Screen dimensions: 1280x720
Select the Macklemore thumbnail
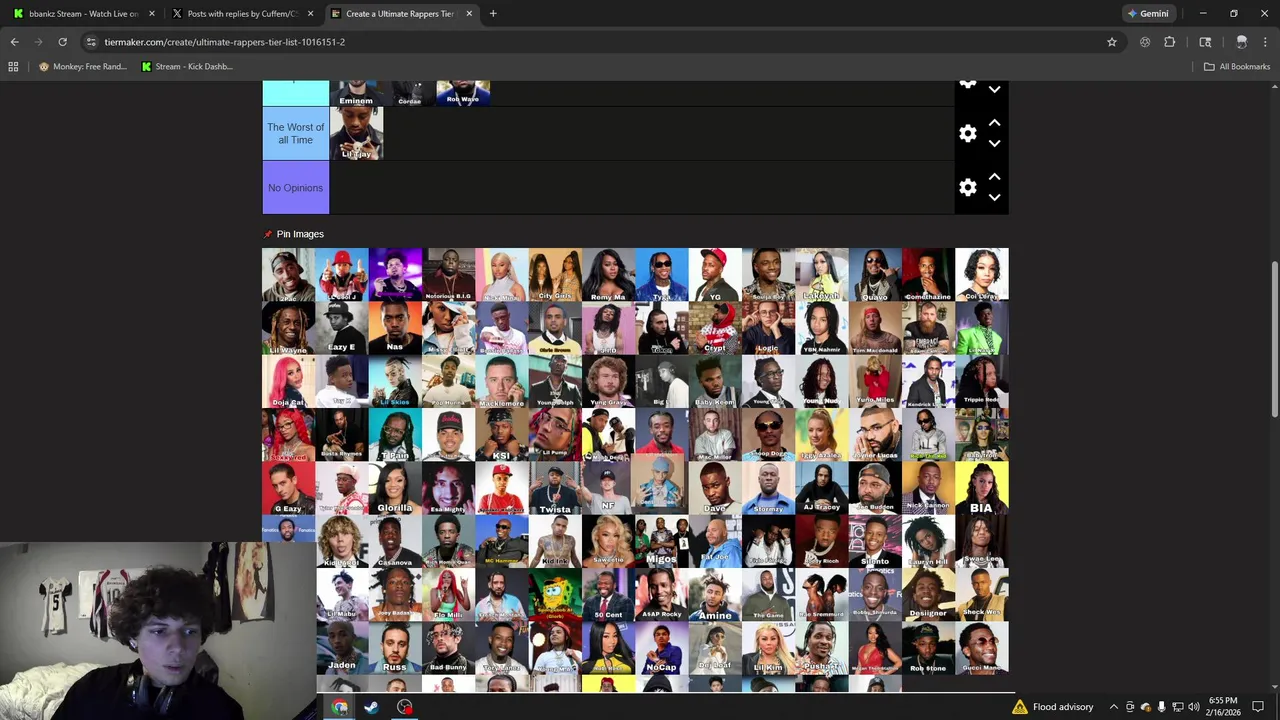coord(502,381)
